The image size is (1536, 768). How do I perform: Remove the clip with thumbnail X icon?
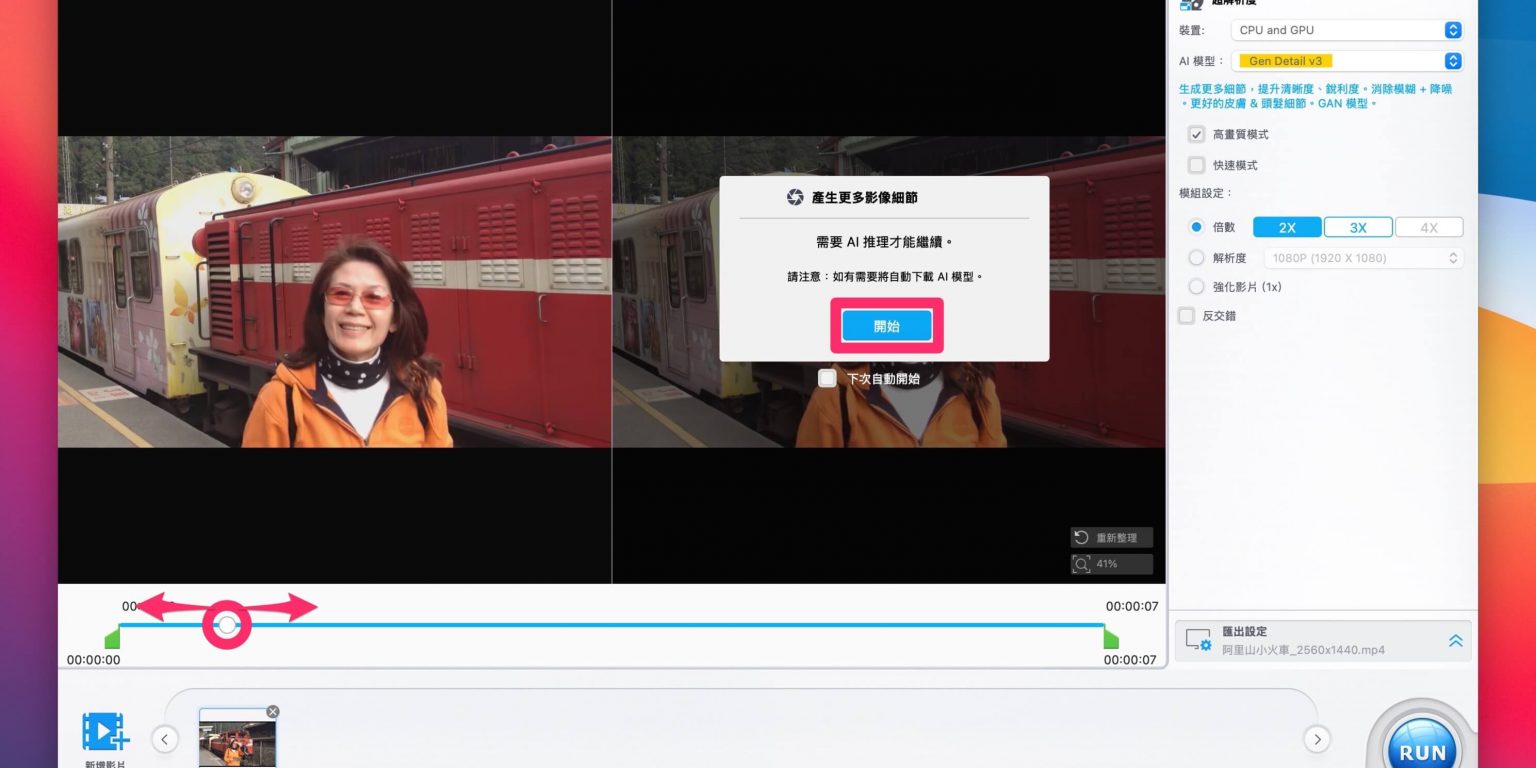[x=273, y=712]
